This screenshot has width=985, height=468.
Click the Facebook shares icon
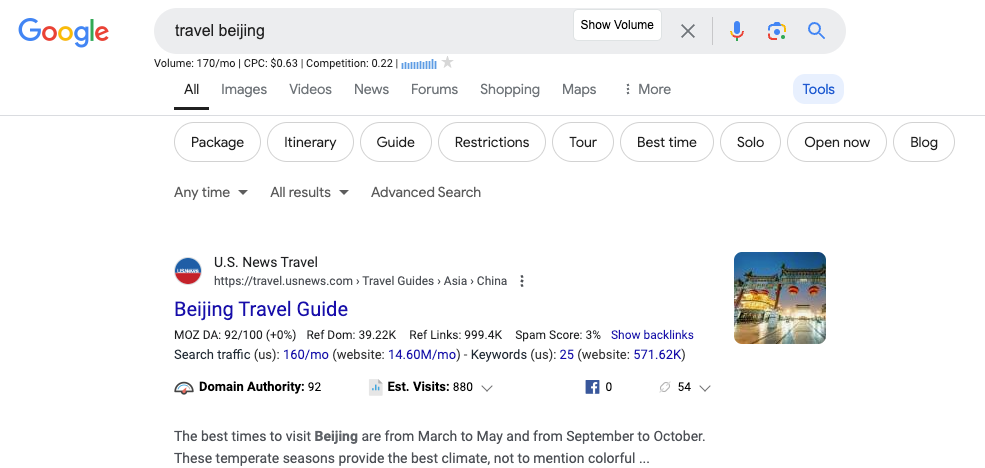[x=592, y=387]
